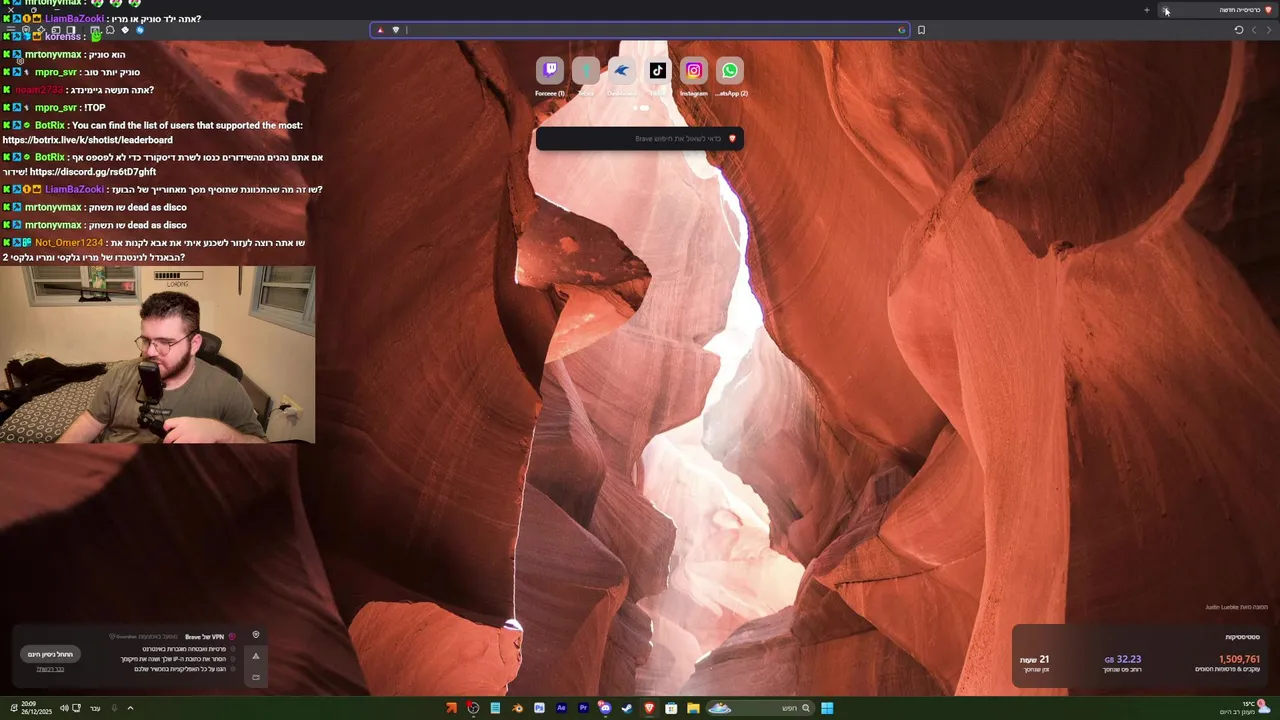Bookmark this page with the bookmark icon
This screenshot has width=1280, height=720.
pyautogui.click(x=921, y=30)
